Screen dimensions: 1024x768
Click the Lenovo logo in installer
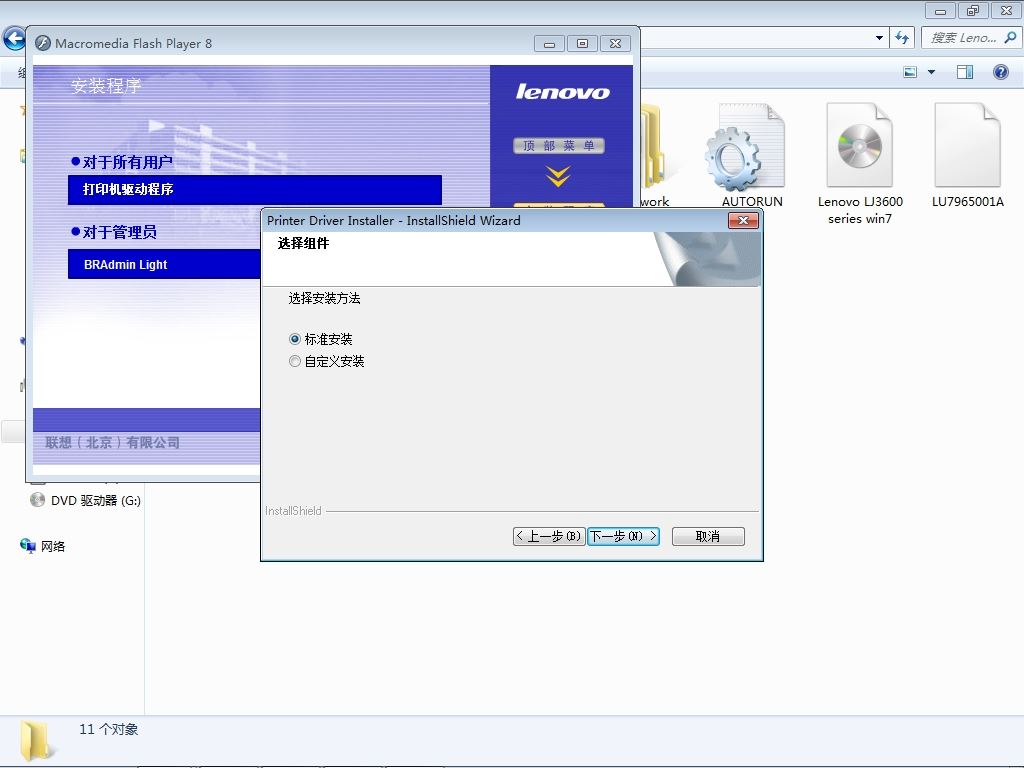(562, 92)
